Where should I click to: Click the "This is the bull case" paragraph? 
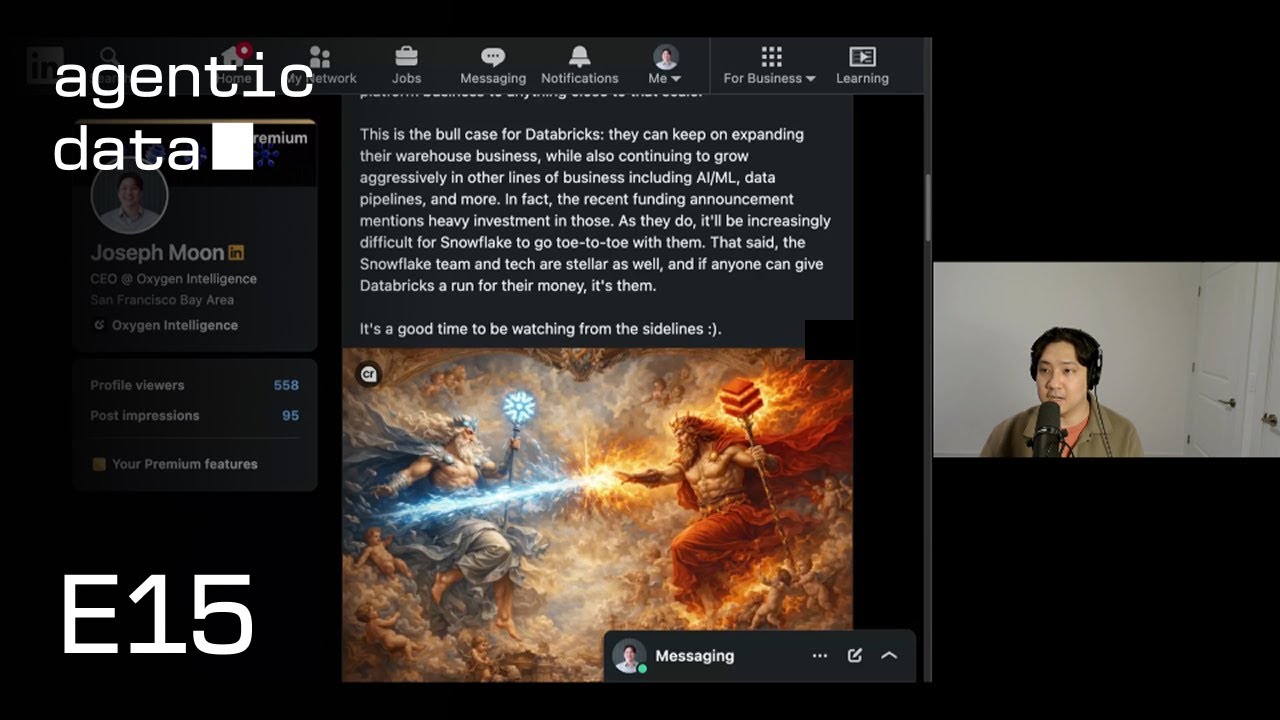coord(595,210)
